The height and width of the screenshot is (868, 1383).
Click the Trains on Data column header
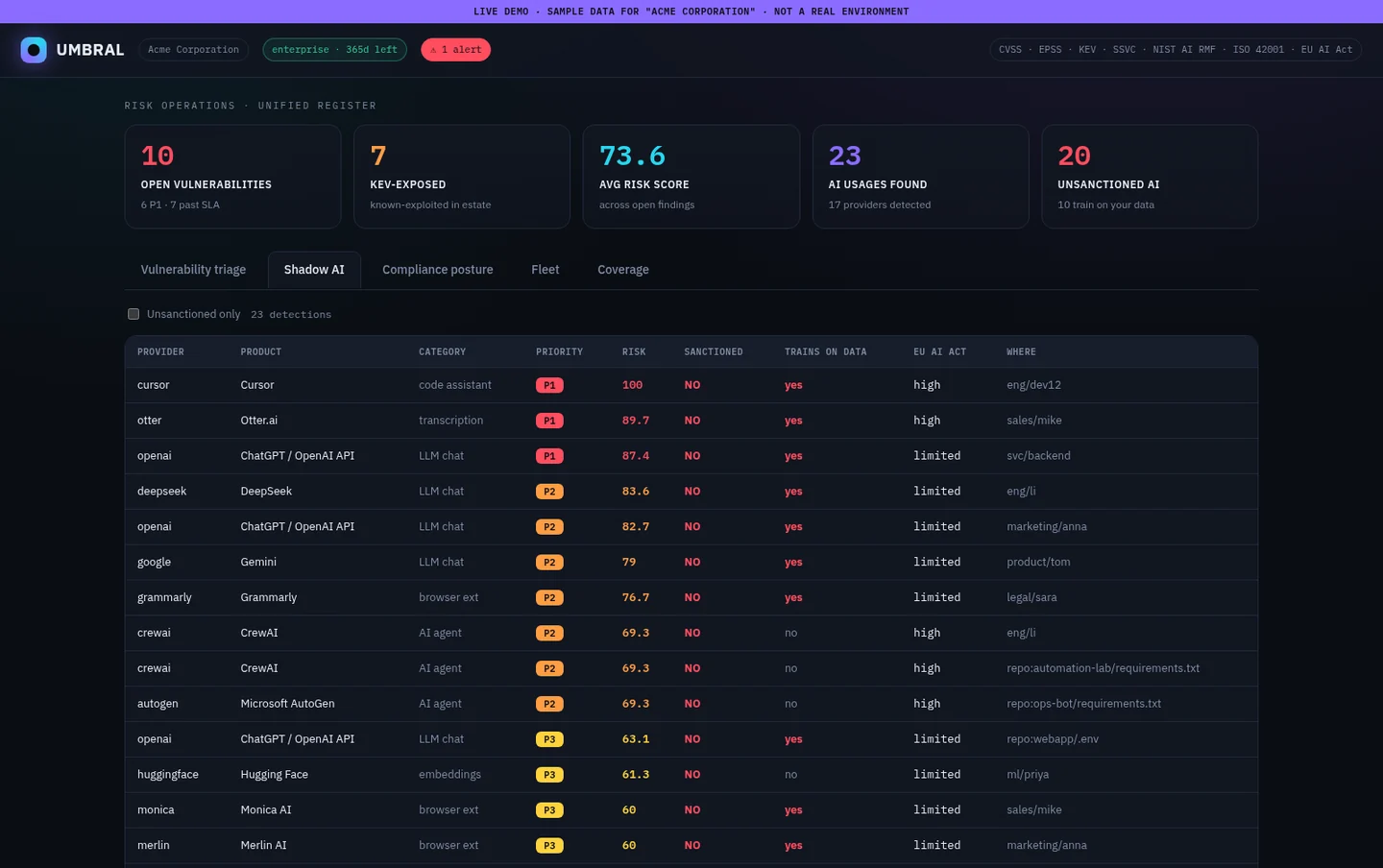[825, 352]
